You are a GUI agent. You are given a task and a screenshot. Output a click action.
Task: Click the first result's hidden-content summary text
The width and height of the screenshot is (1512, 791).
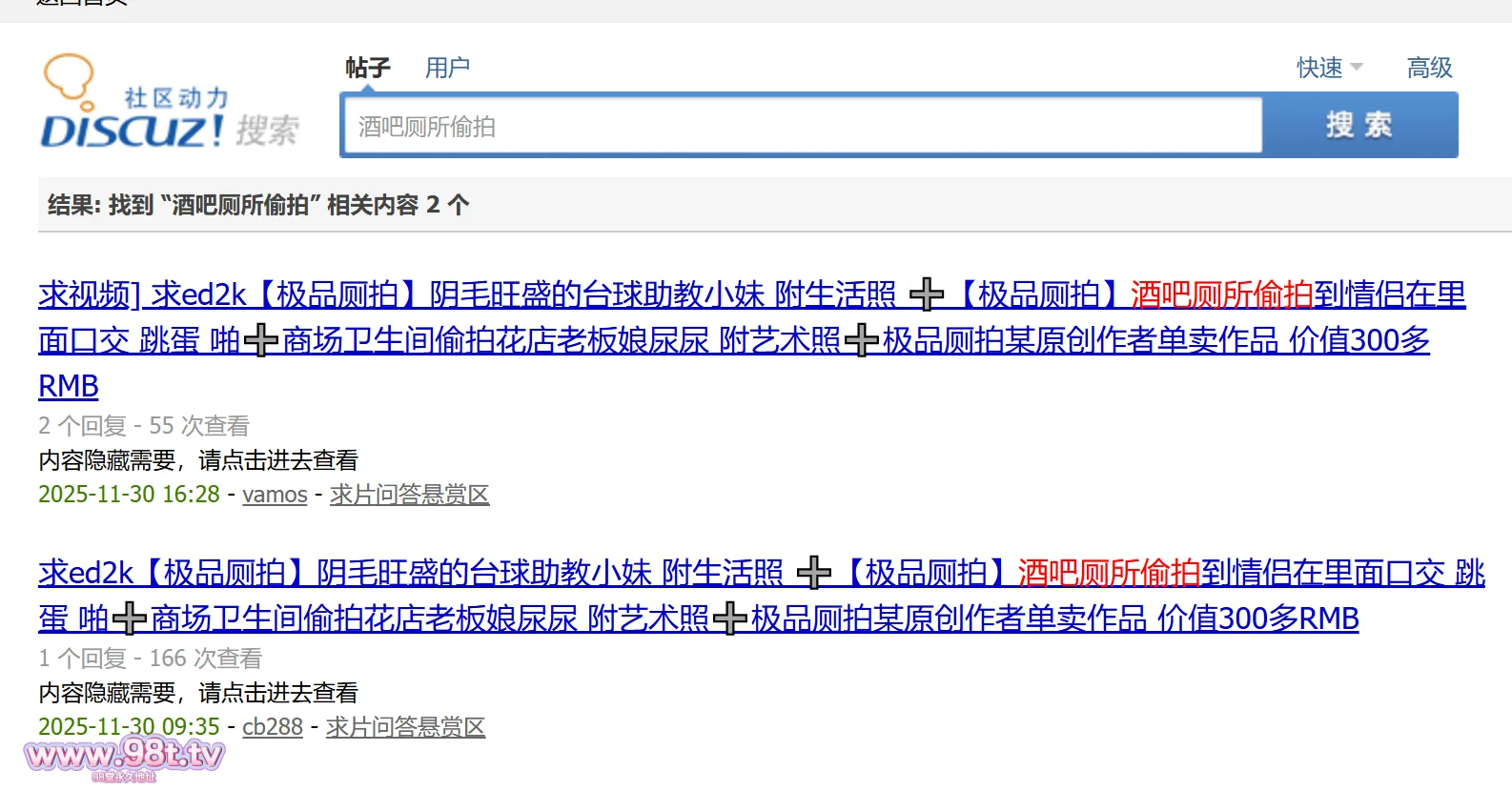coord(198,460)
